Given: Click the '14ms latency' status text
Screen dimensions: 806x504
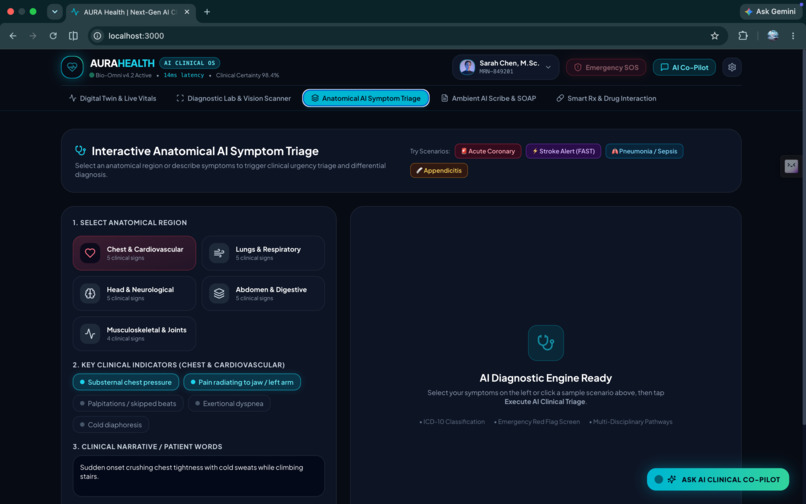Looking at the screenshot, I should tap(184, 75).
